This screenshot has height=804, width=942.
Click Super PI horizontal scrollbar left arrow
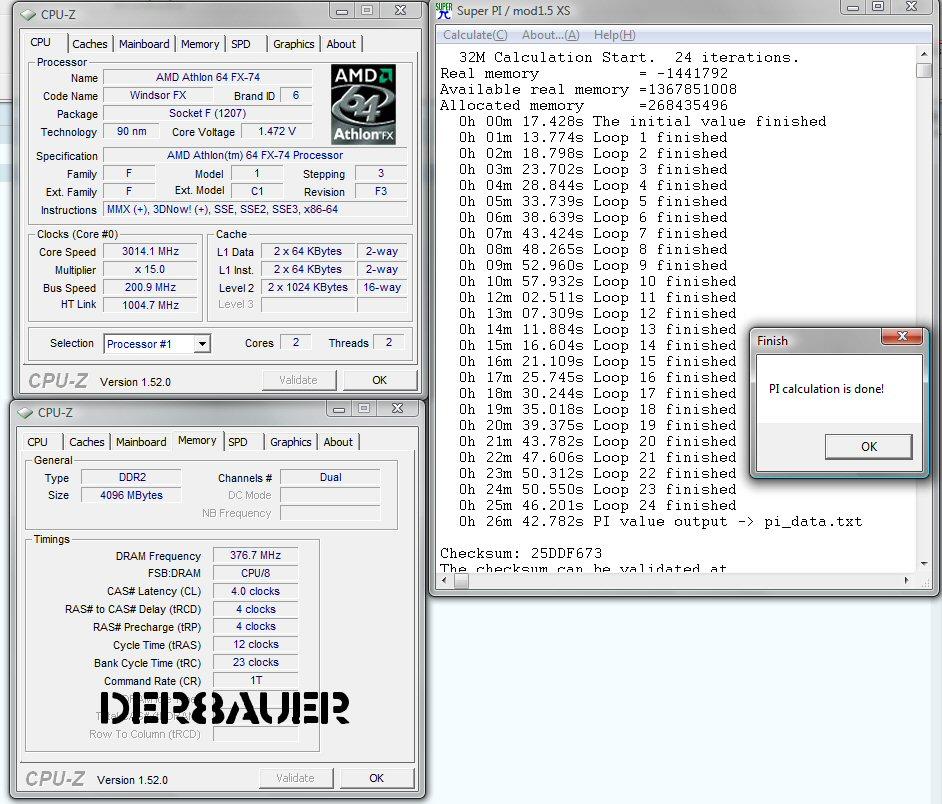pyautogui.click(x=445, y=580)
